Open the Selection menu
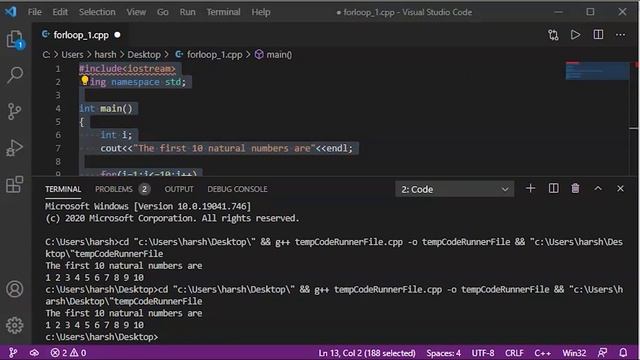640x360 pixels. coord(97,12)
